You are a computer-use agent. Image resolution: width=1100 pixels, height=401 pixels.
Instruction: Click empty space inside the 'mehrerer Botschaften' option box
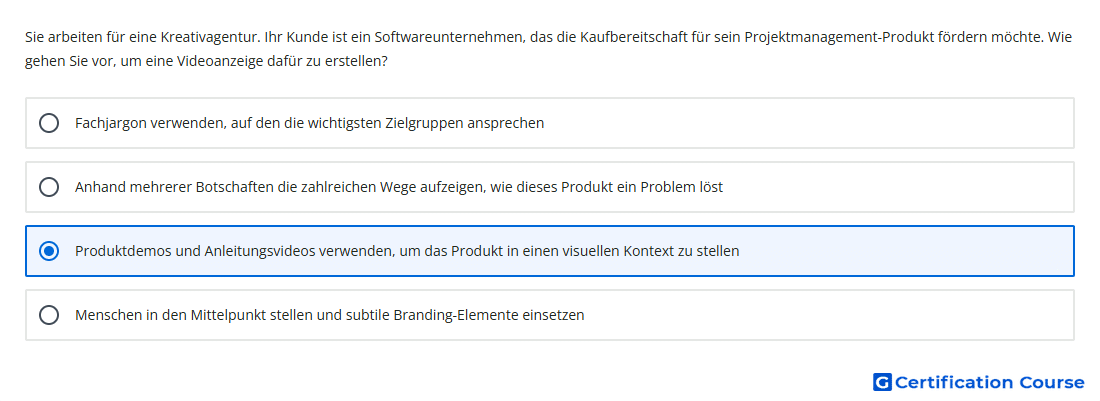pyautogui.click(x=900, y=187)
